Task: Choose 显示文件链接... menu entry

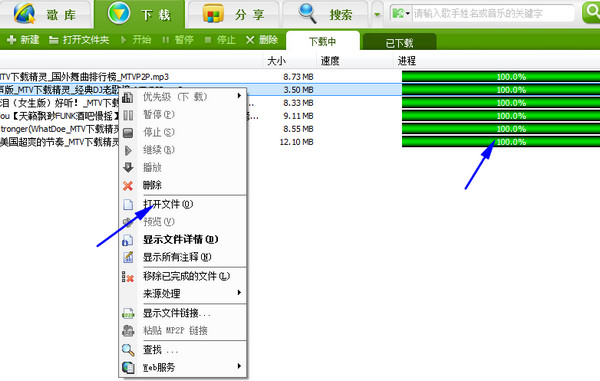Action: click(x=183, y=313)
